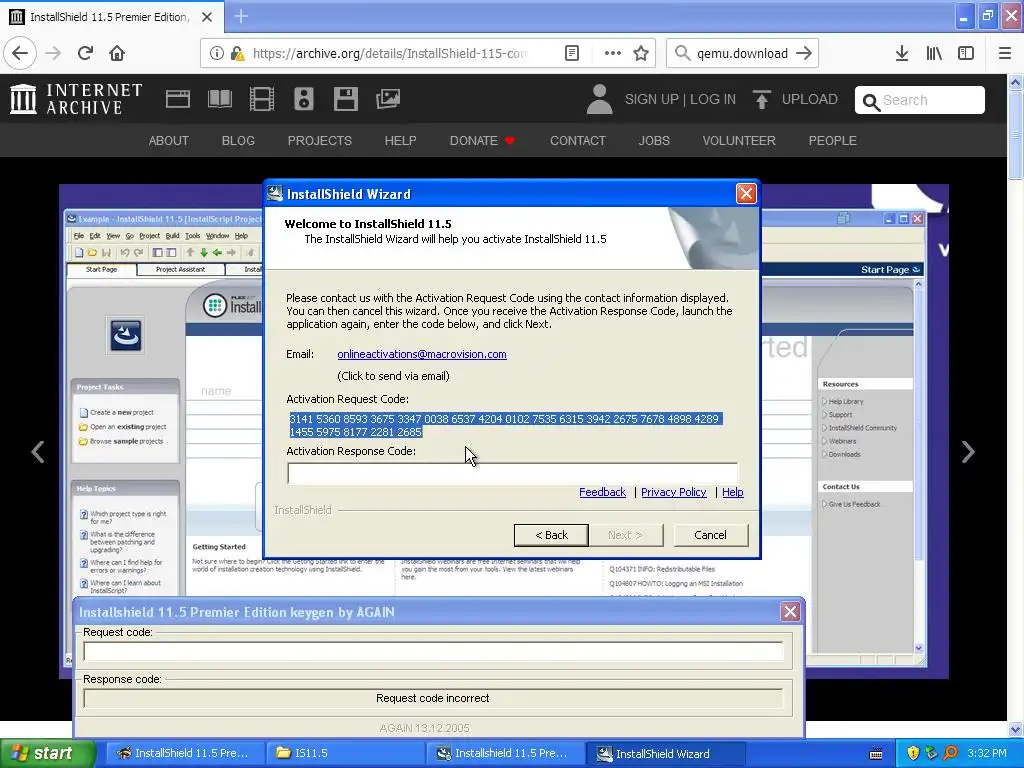The width and height of the screenshot is (1024, 768).
Task: Click the security shield tray icon
Action: tap(913, 754)
